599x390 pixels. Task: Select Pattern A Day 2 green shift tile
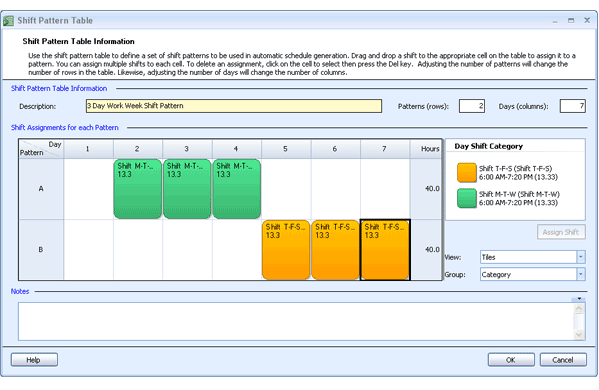click(138, 189)
